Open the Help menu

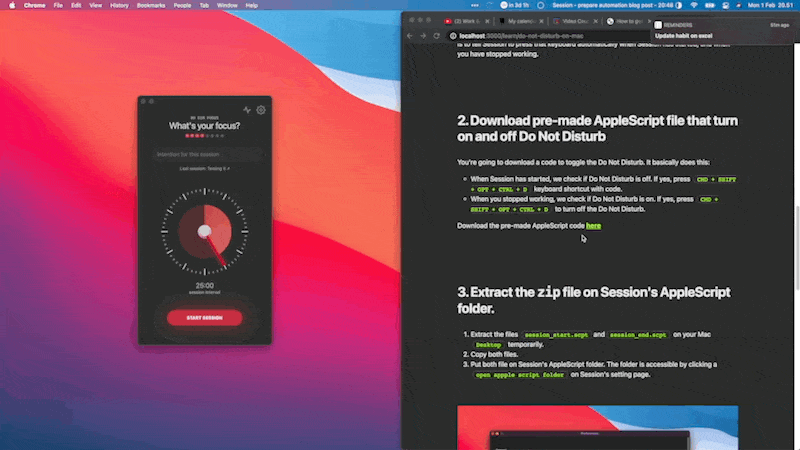coord(252,5)
